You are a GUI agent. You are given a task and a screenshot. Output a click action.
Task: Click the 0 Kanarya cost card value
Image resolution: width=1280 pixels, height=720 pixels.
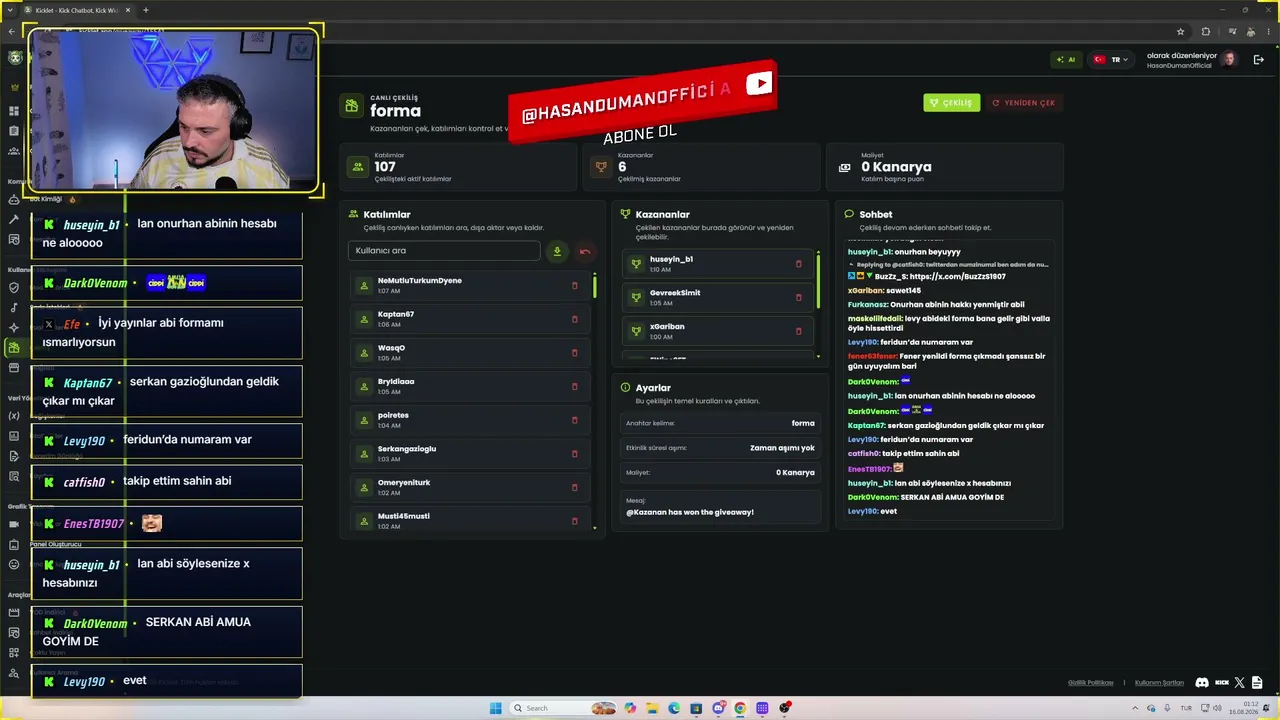pyautogui.click(x=896, y=167)
